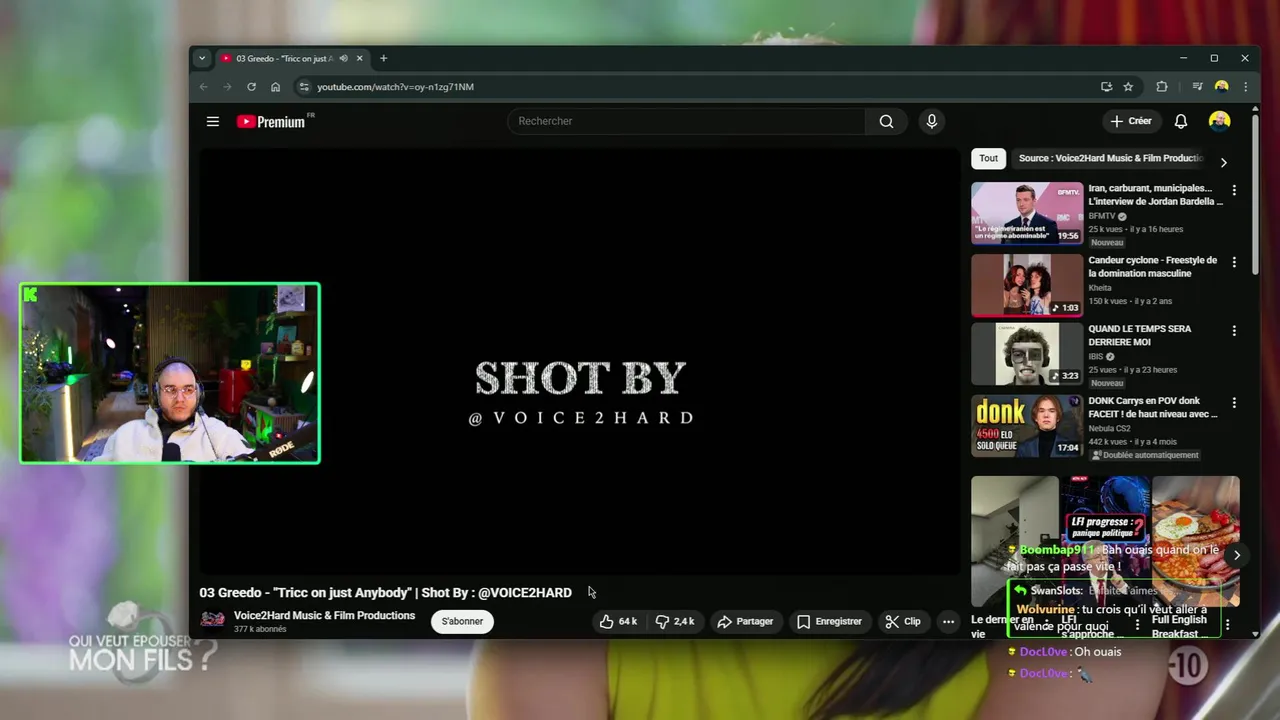Open options for Jordan Bardella interview video

[x=1234, y=190]
